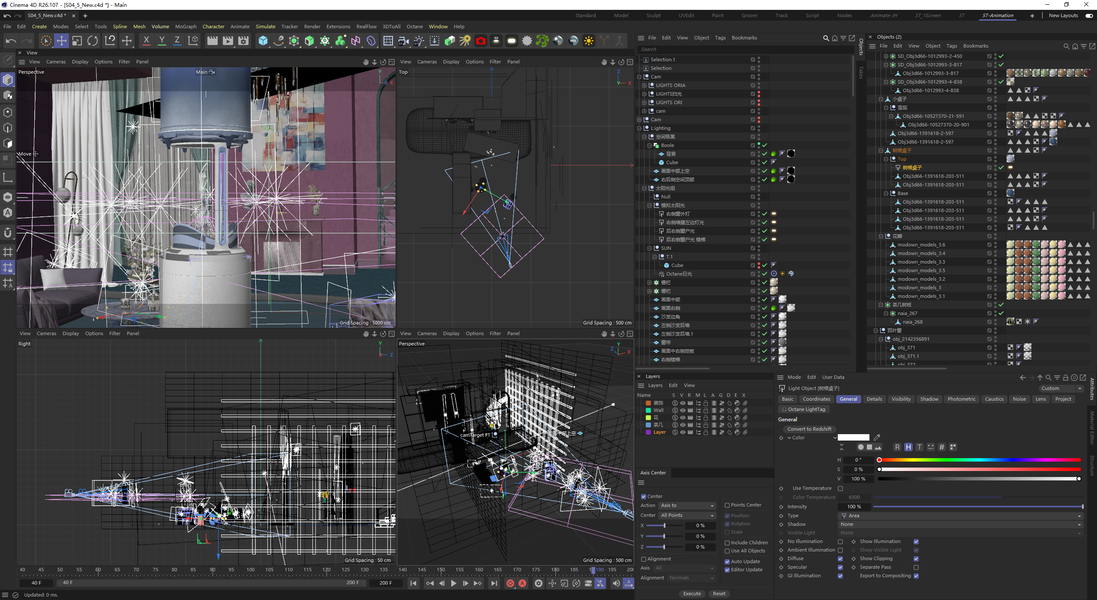1097x600 pixels.
Task: Click the Undo arrow in the toolbar
Action: click(x=10, y=41)
